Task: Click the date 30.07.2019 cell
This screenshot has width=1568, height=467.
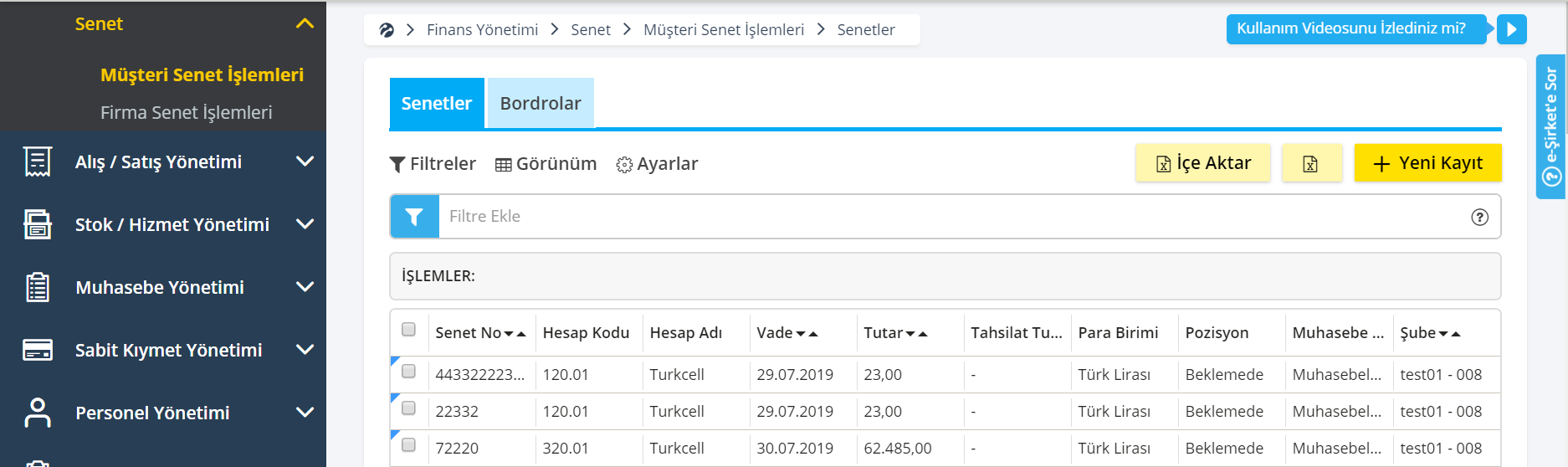Action: [x=795, y=449]
